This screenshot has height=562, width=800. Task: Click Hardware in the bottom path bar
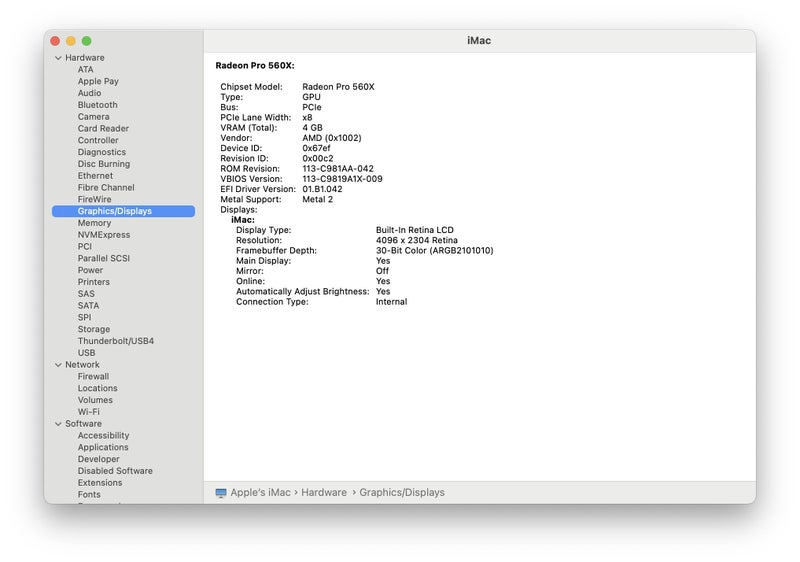pyautogui.click(x=323, y=493)
